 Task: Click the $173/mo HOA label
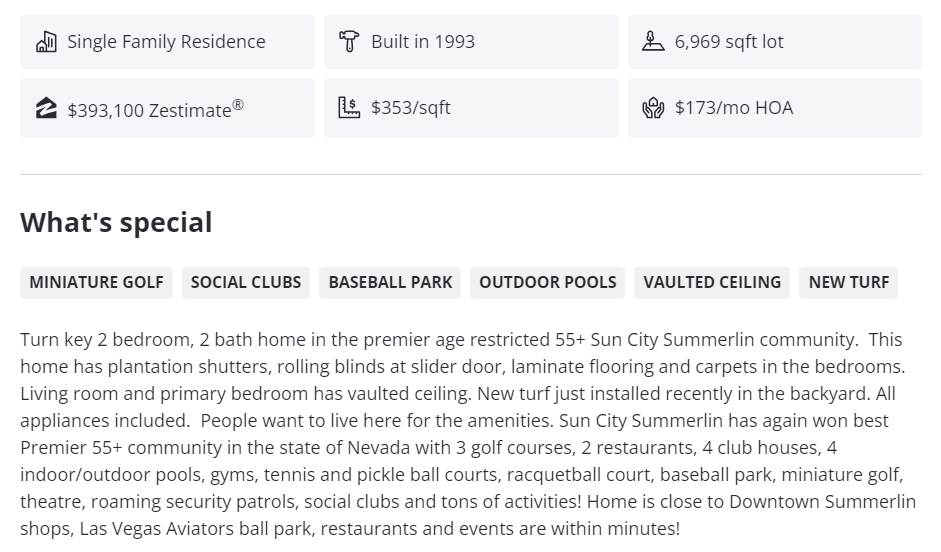[x=733, y=108]
